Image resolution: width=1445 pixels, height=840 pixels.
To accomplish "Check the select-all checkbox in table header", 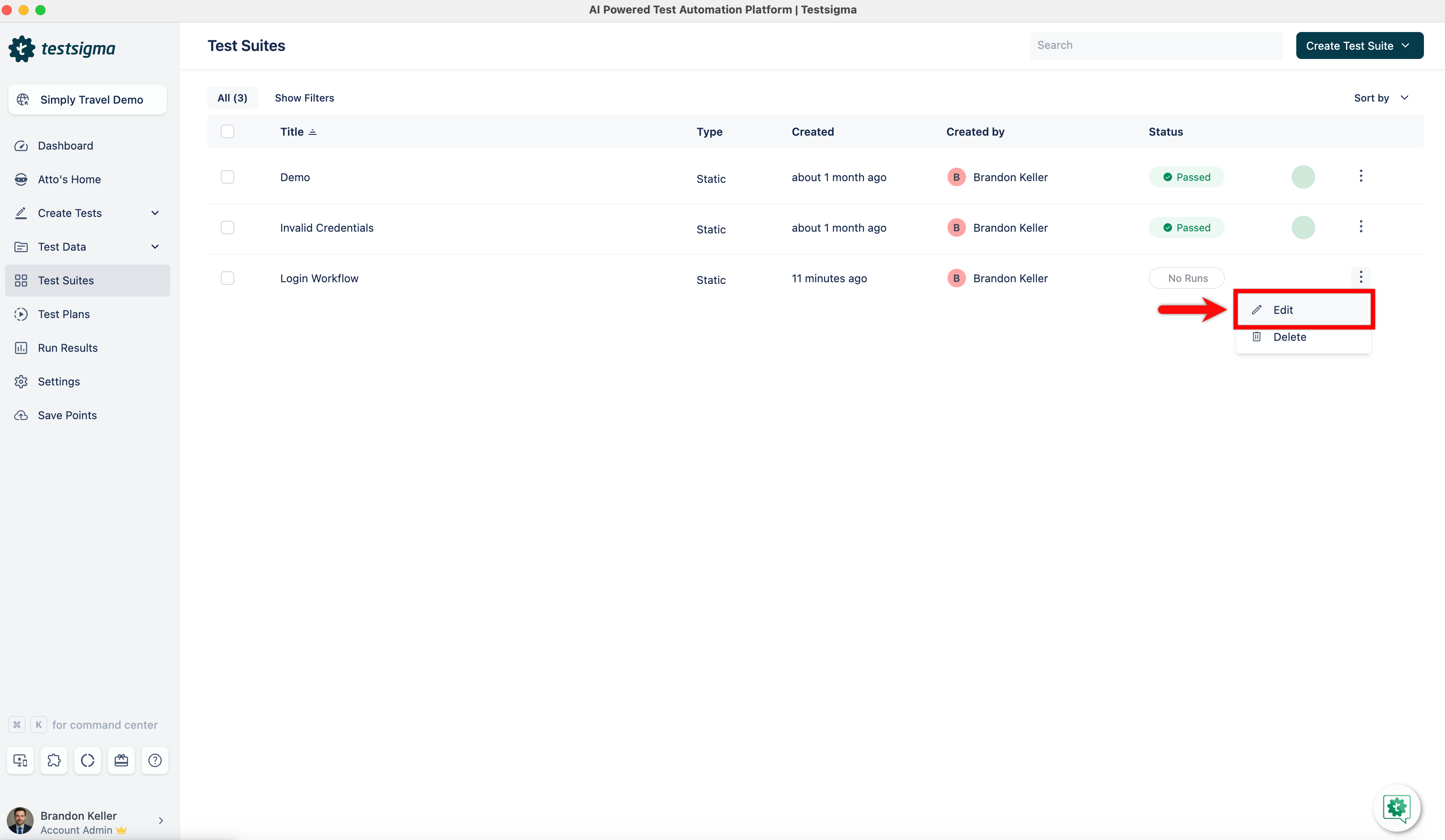I will click(227, 131).
